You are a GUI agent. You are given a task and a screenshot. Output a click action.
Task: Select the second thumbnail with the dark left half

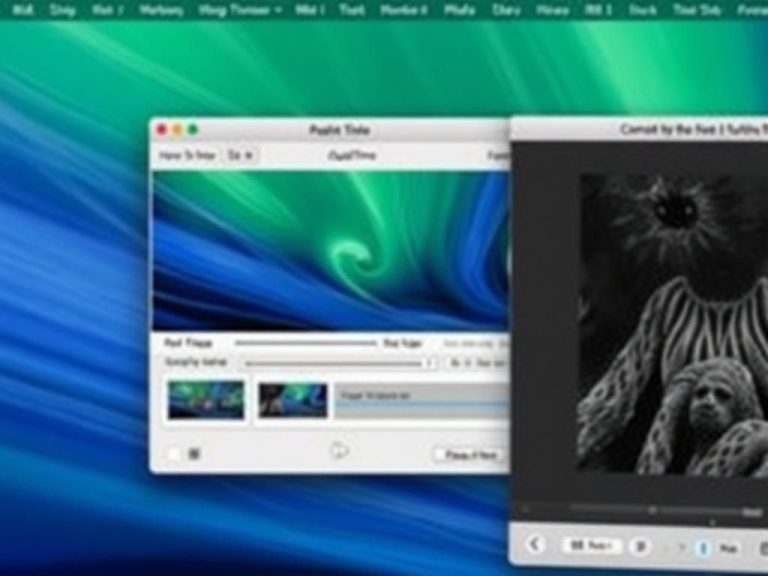[293, 400]
